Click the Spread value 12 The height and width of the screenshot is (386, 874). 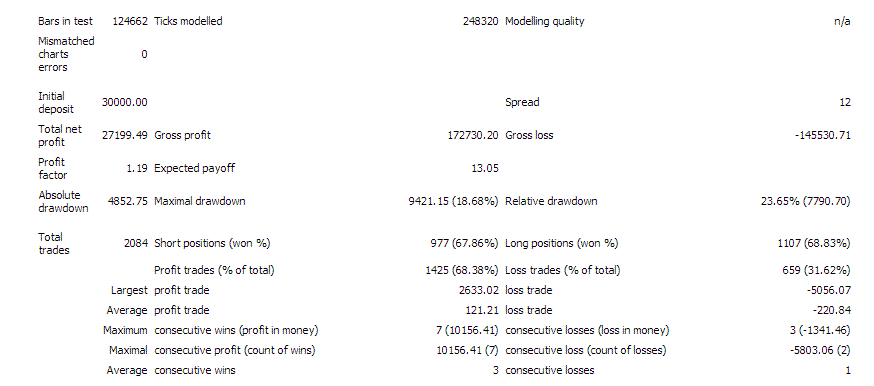[x=845, y=102]
